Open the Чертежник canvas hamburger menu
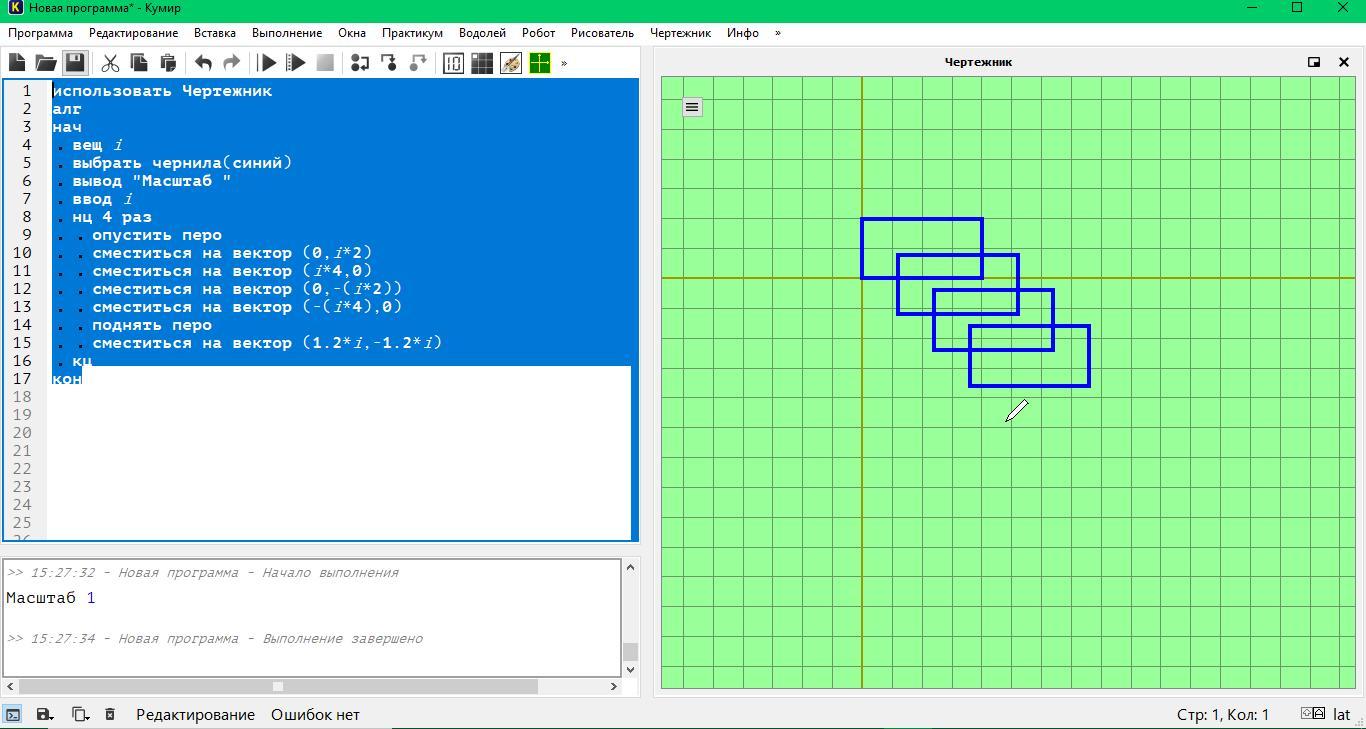Screen dimensions: 1366x729 pos(692,107)
